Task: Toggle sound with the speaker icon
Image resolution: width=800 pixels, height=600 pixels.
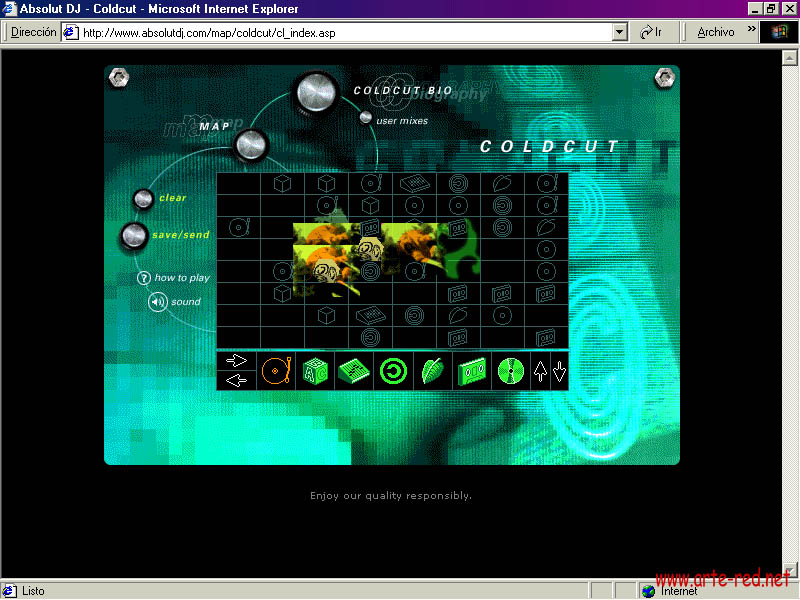Action: point(157,301)
